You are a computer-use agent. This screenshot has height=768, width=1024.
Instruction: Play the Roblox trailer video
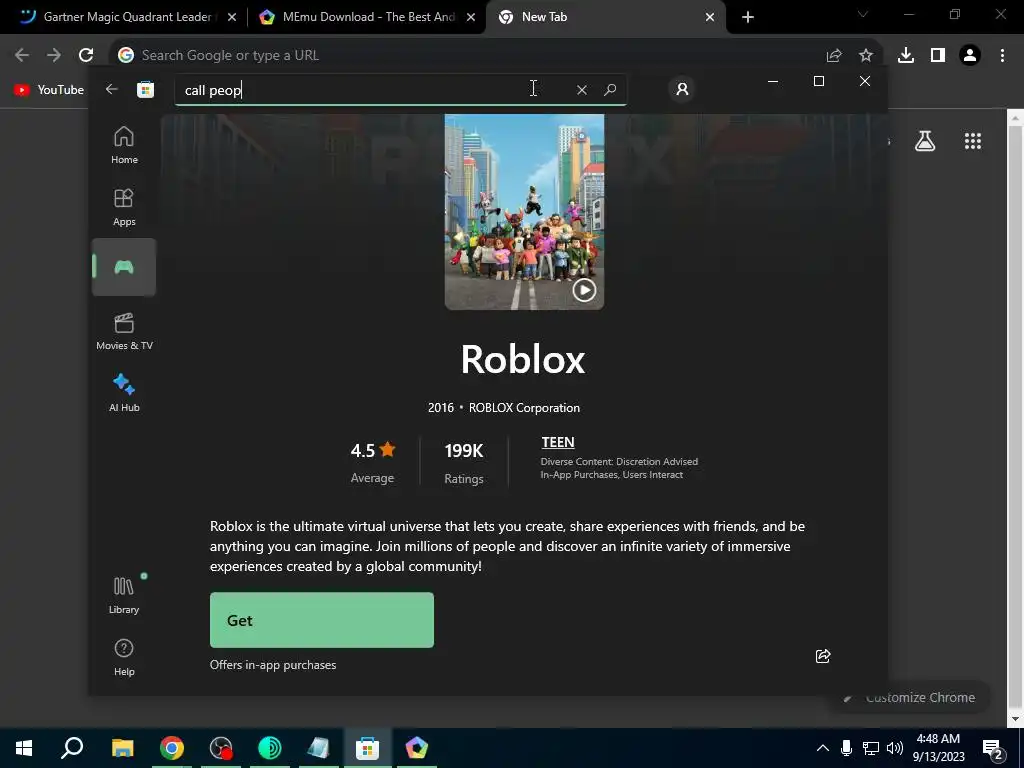(584, 290)
